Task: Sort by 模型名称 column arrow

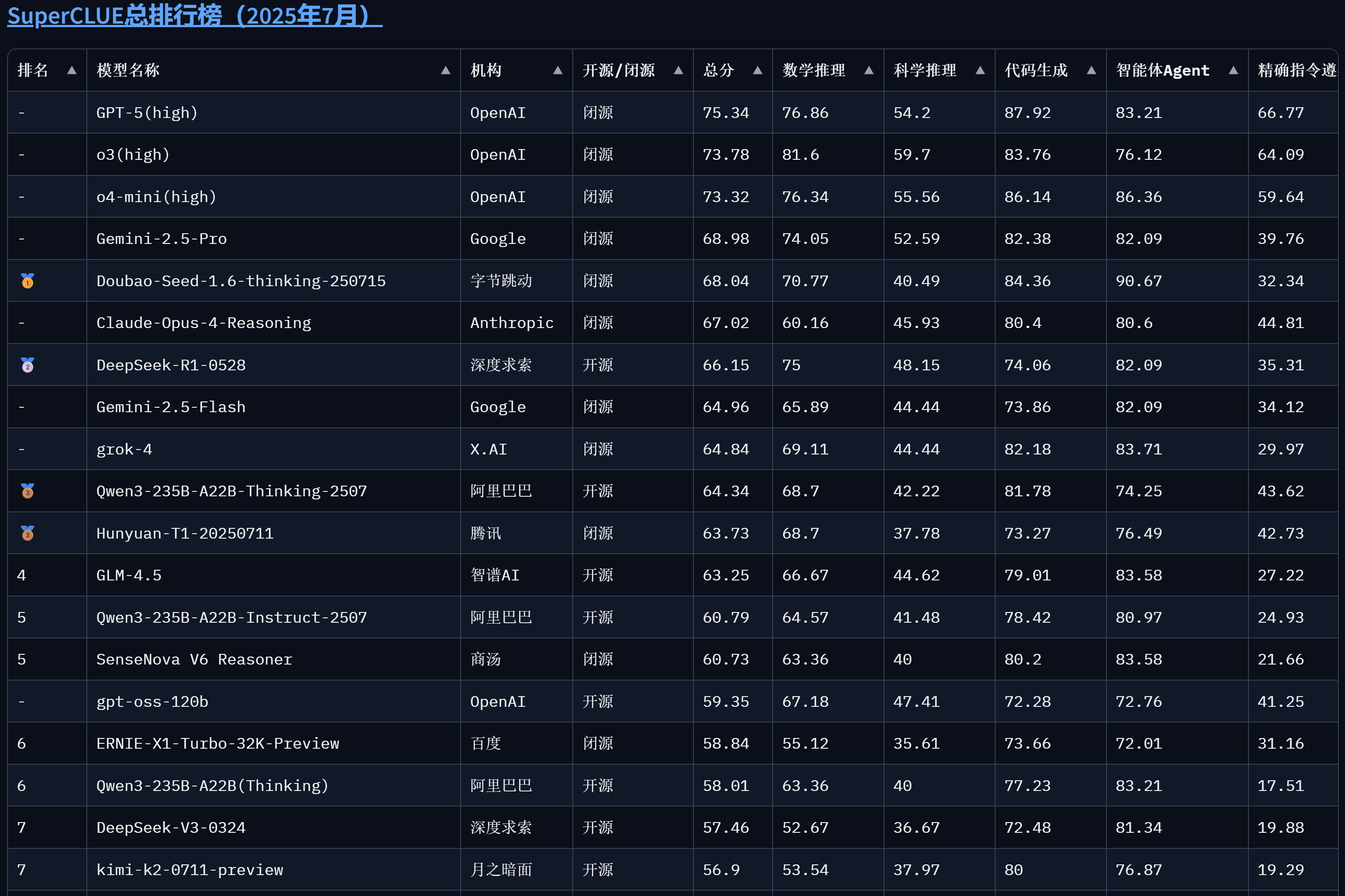Action: pyautogui.click(x=446, y=70)
